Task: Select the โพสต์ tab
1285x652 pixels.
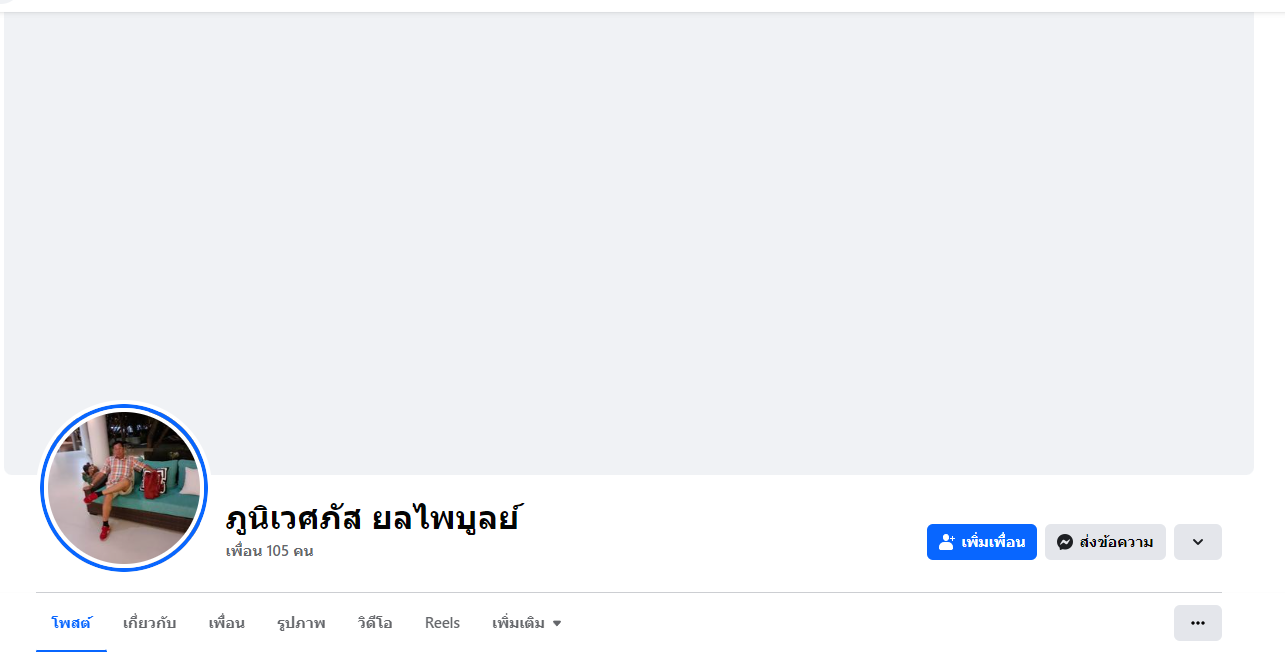Action: 71,623
